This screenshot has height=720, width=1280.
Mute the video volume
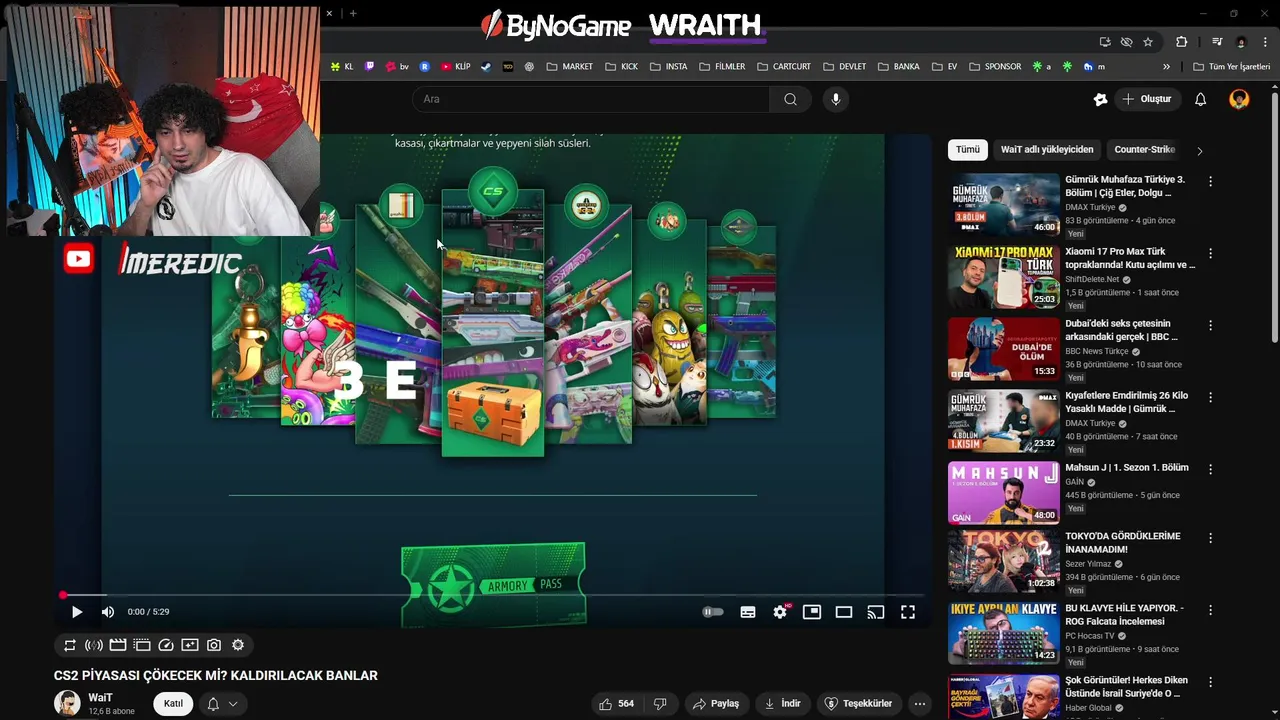pos(108,612)
